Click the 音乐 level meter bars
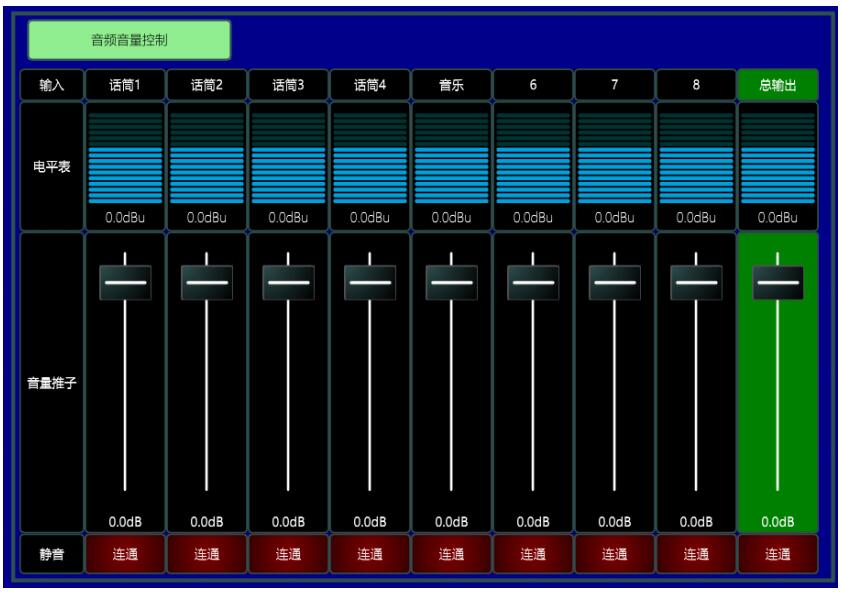 [452, 158]
